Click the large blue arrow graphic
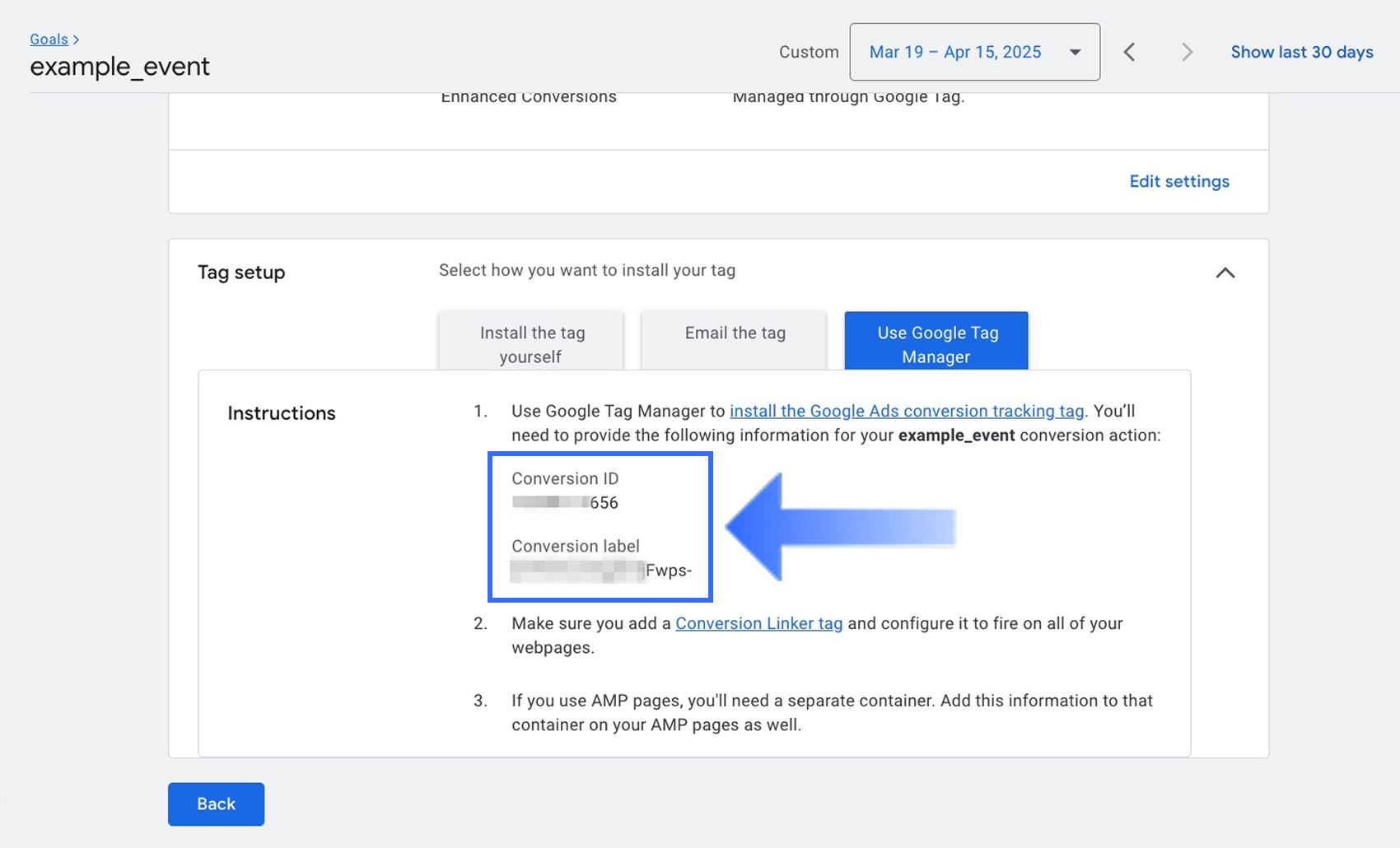The image size is (1400, 848). click(x=838, y=527)
